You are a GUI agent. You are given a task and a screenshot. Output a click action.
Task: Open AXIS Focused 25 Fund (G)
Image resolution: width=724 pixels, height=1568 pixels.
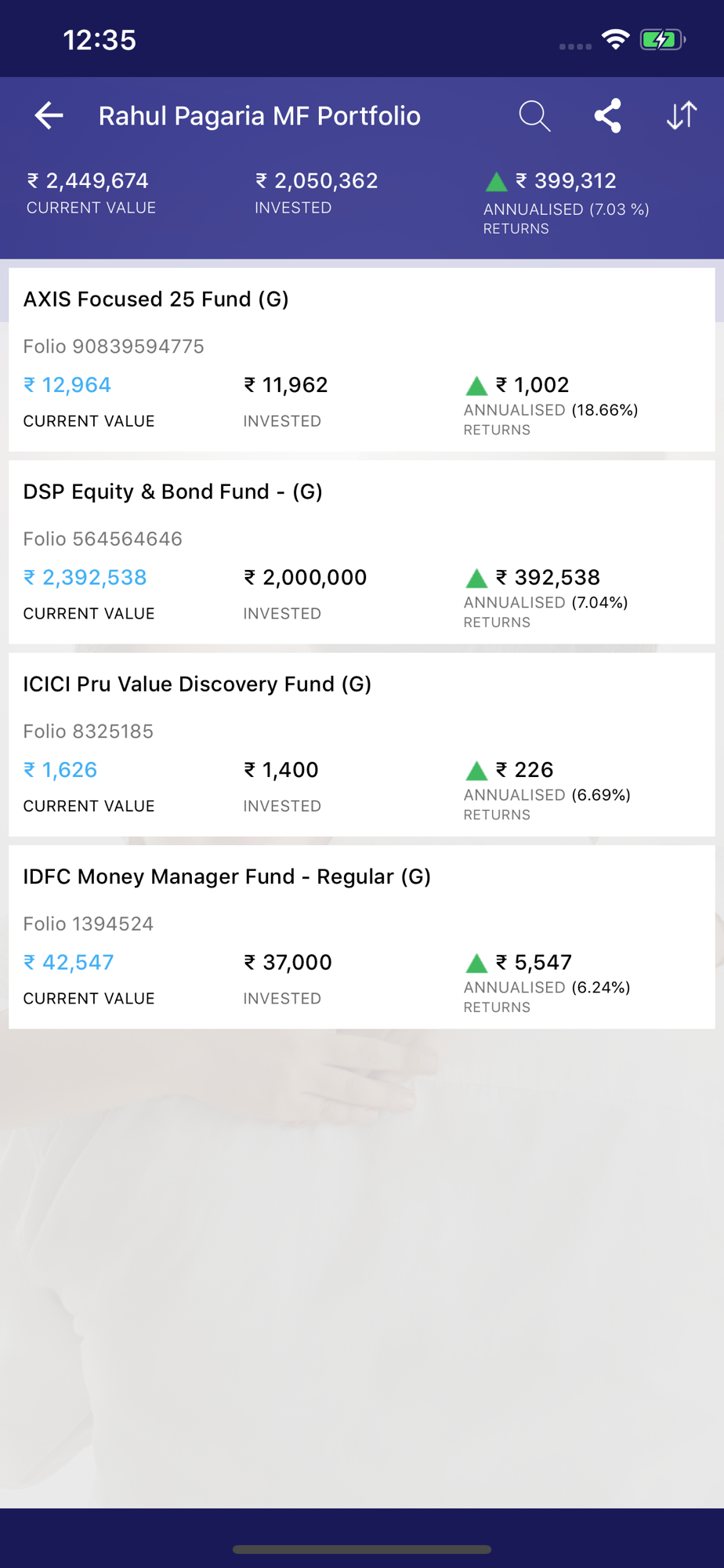[x=156, y=299]
